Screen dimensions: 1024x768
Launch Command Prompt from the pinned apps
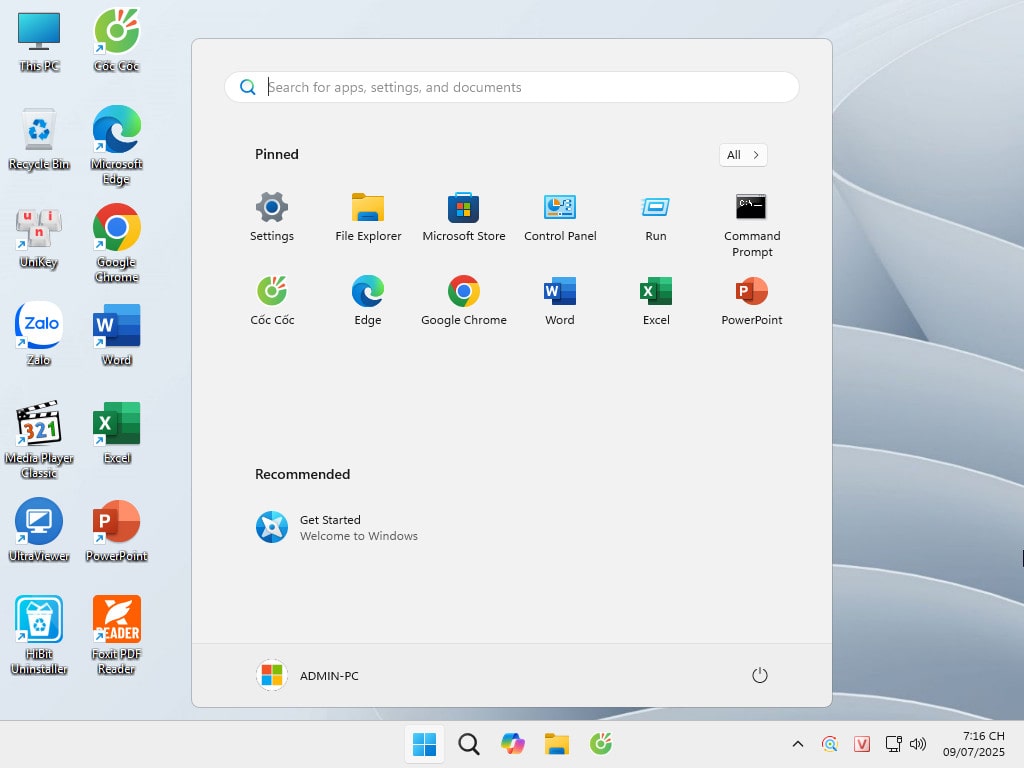coord(752,225)
